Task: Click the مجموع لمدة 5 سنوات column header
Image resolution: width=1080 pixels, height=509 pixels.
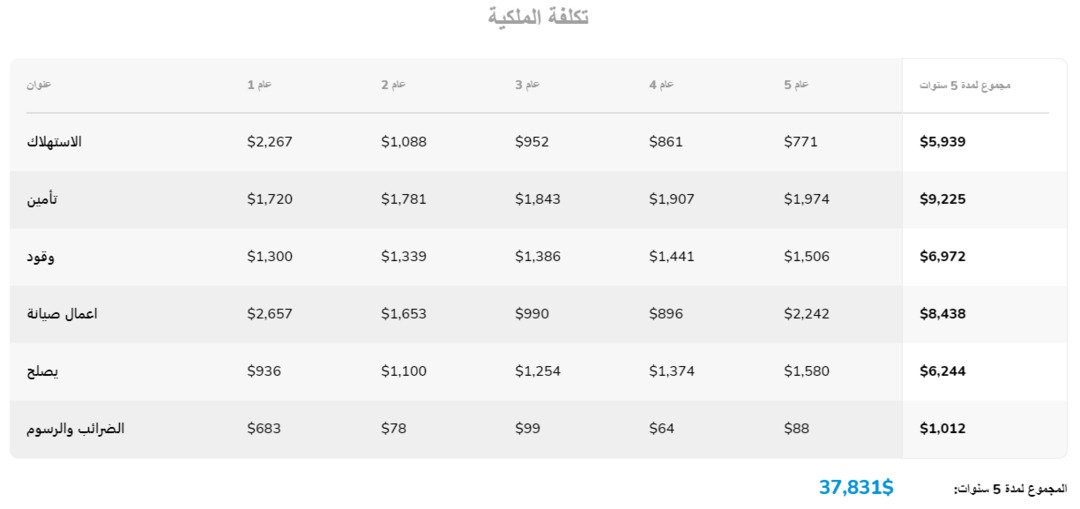Action: click(964, 85)
